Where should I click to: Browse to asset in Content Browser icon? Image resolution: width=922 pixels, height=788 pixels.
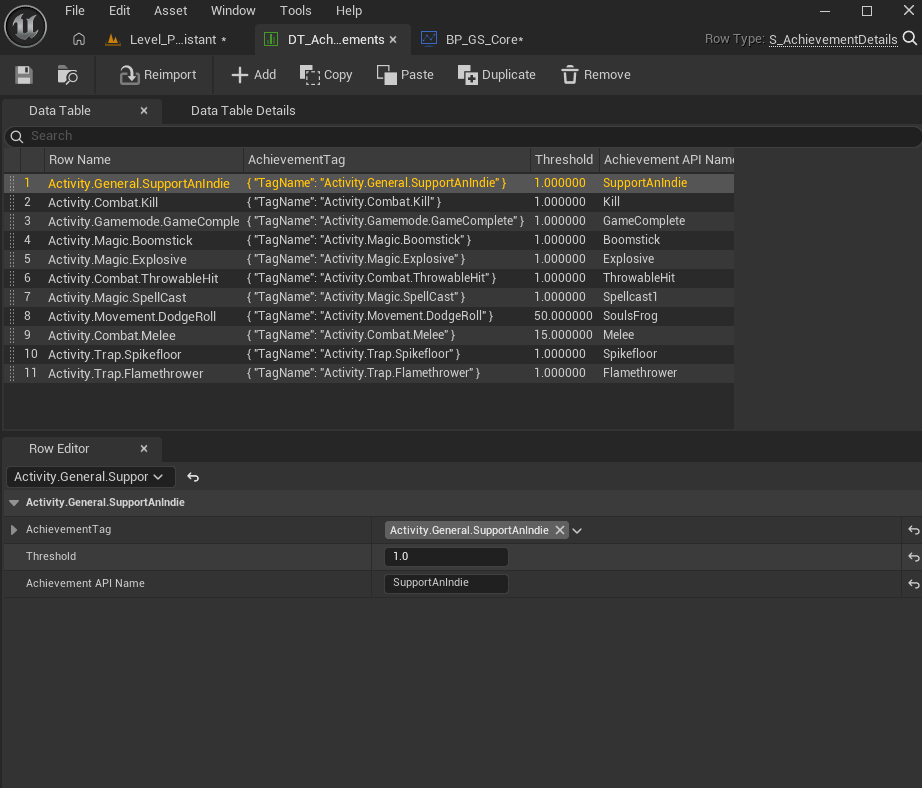pyautogui.click(x=67, y=75)
